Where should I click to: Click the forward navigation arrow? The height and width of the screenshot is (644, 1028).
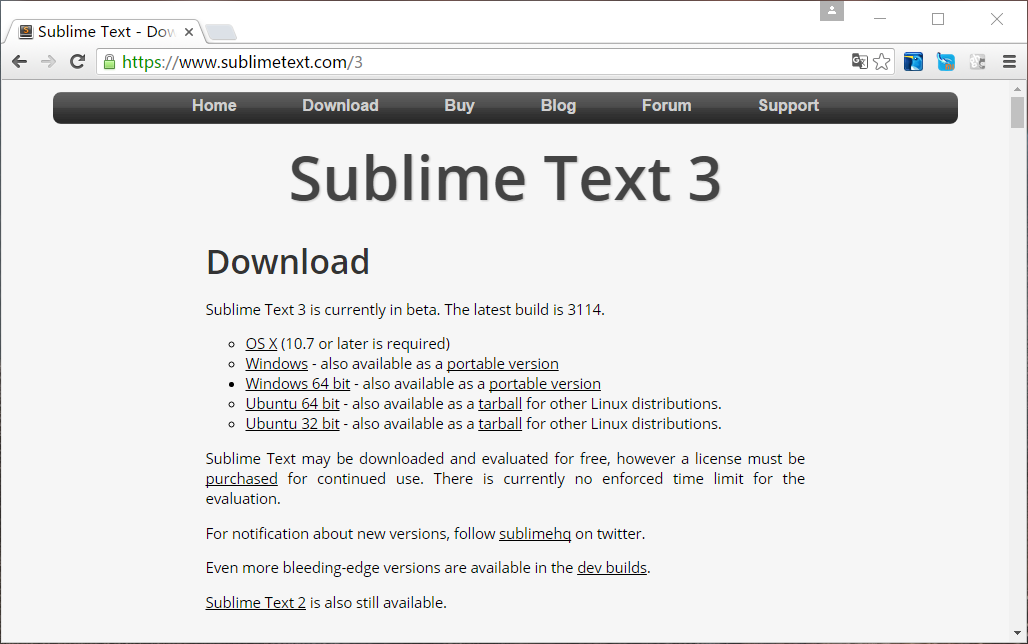49,62
